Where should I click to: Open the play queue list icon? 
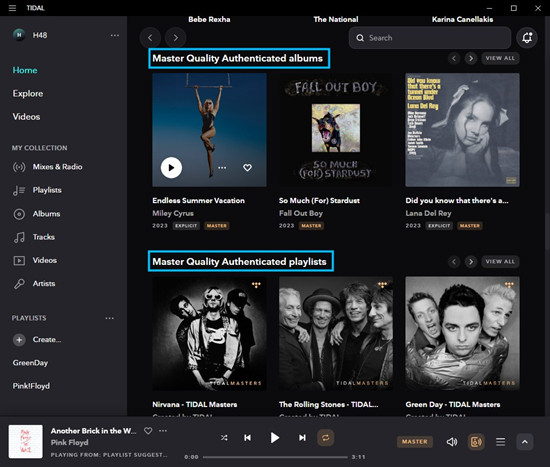[501, 442]
